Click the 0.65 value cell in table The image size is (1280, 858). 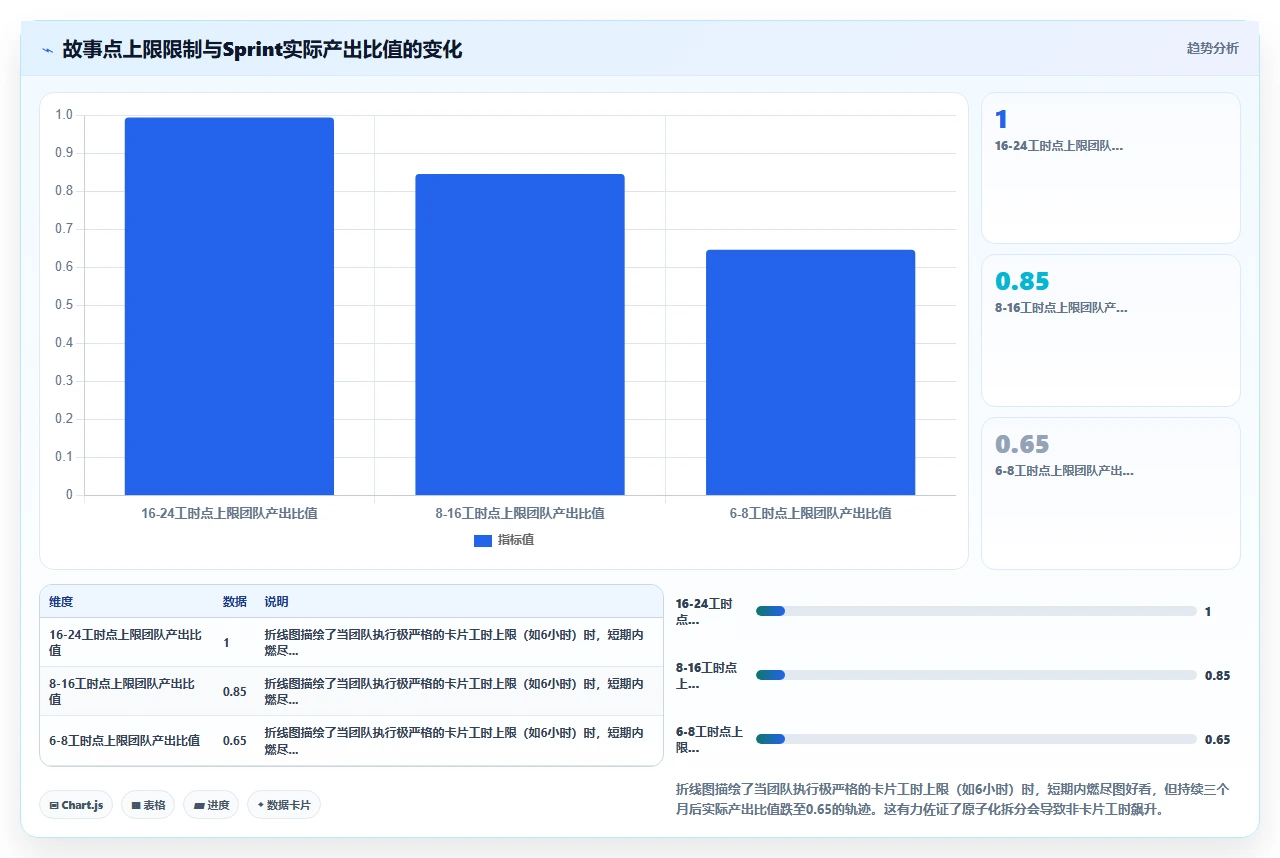click(235, 740)
